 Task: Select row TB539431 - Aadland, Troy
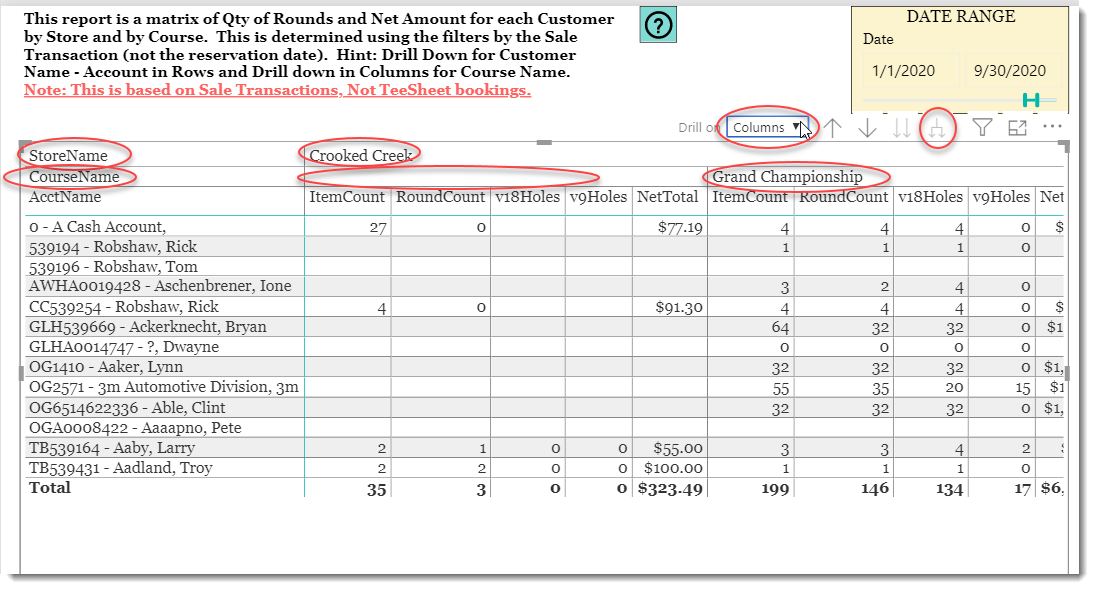(120, 468)
